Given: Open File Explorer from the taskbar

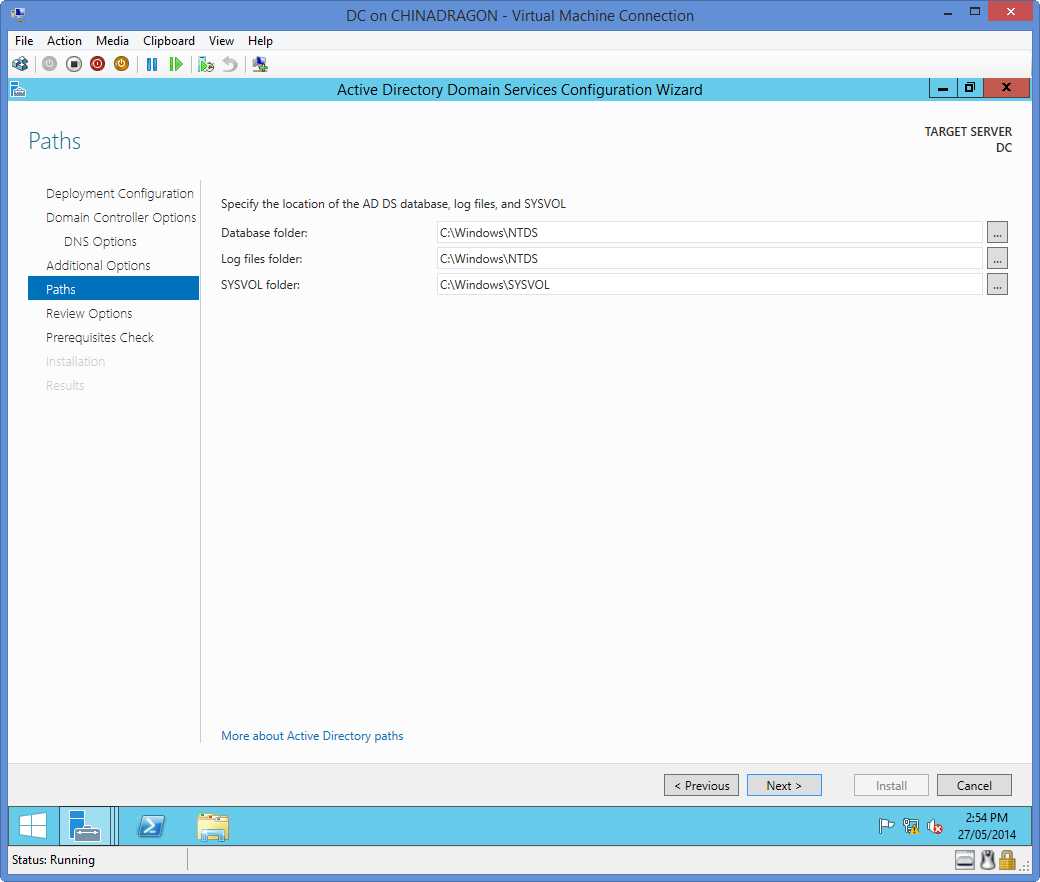Looking at the screenshot, I should (213, 827).
